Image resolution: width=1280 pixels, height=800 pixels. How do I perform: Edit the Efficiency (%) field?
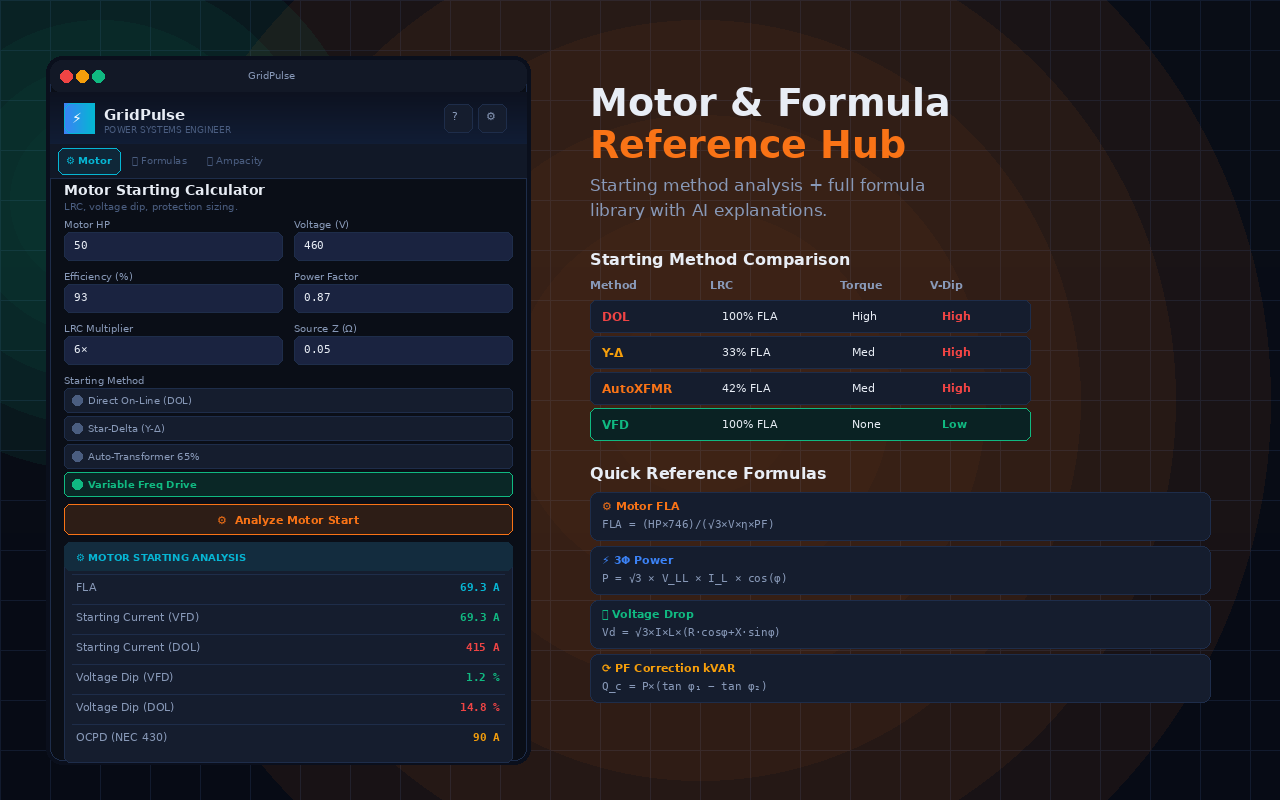[173, 298]
